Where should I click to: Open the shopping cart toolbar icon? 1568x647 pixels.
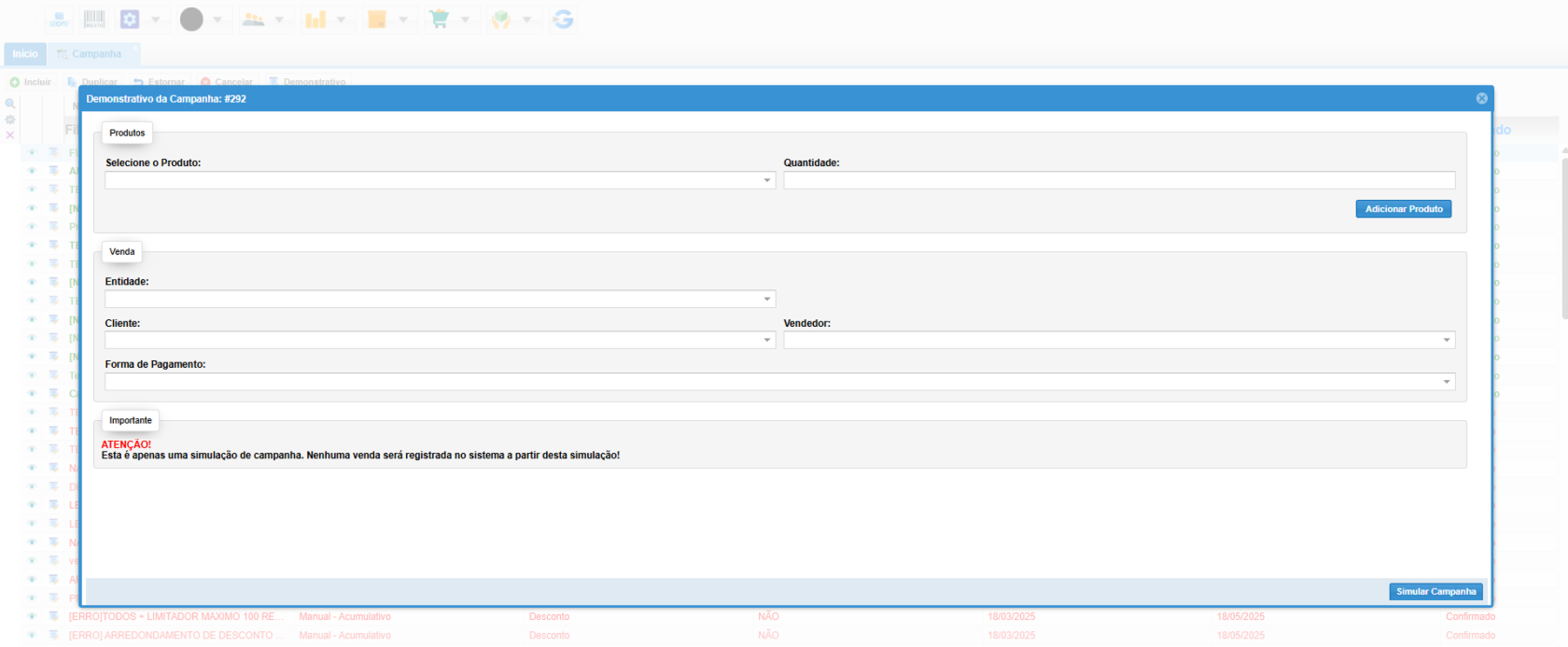[439, 20]
